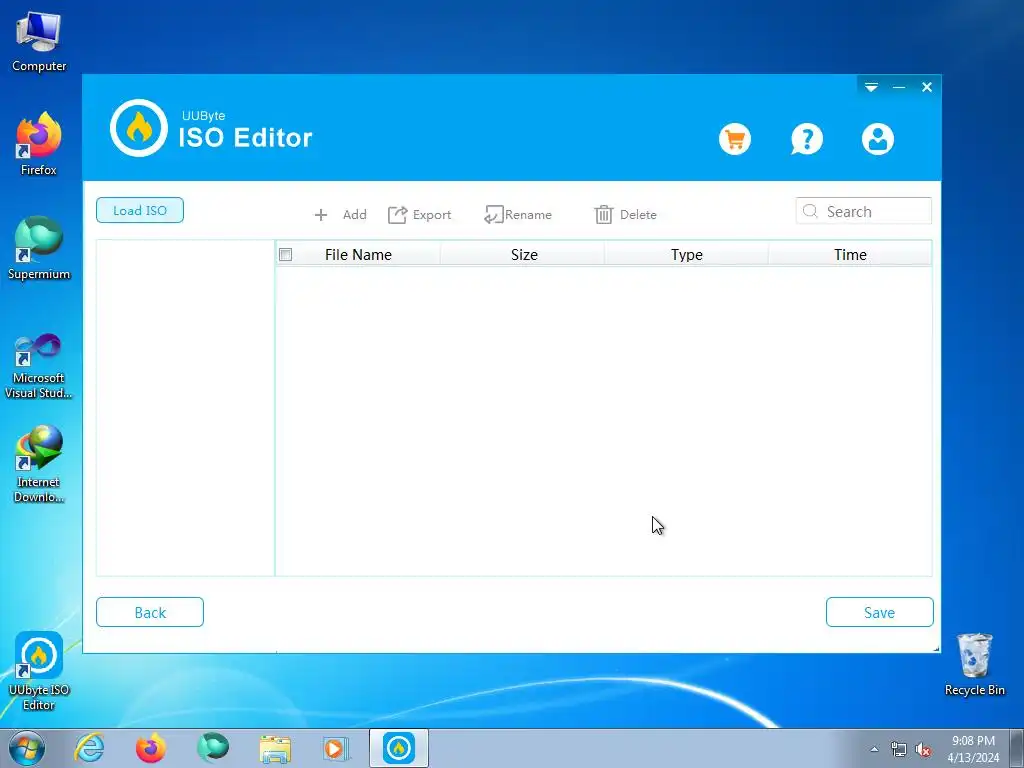Select the UUbyte ISO Editor desktop shortcut
This screenshot has height=768, width=1024.
39,671
